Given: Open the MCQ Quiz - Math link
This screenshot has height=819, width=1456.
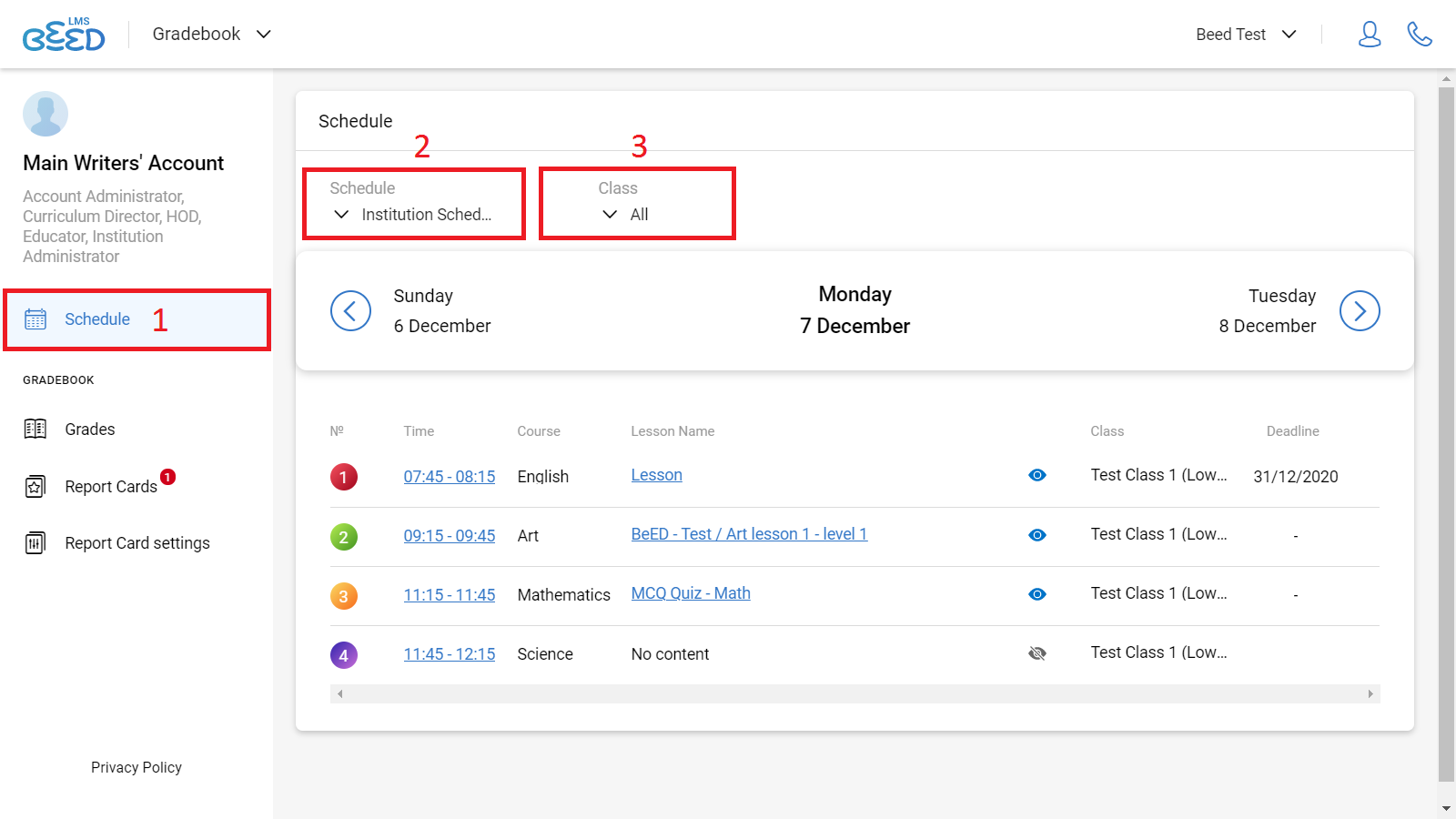Looking at the screenshot, I should [691, 593].
